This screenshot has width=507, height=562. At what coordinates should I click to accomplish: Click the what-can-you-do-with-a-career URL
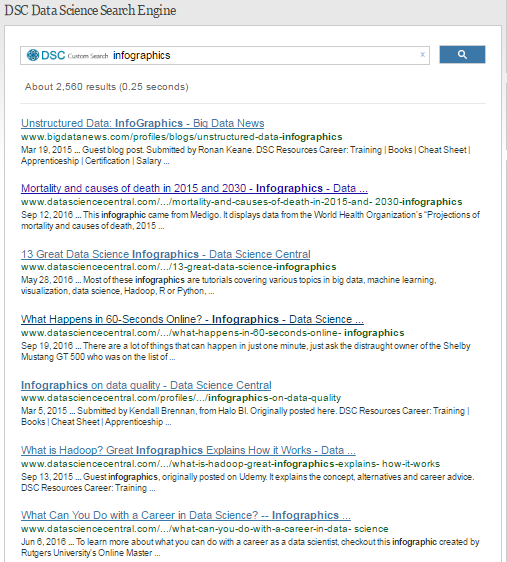coord(205,529)
